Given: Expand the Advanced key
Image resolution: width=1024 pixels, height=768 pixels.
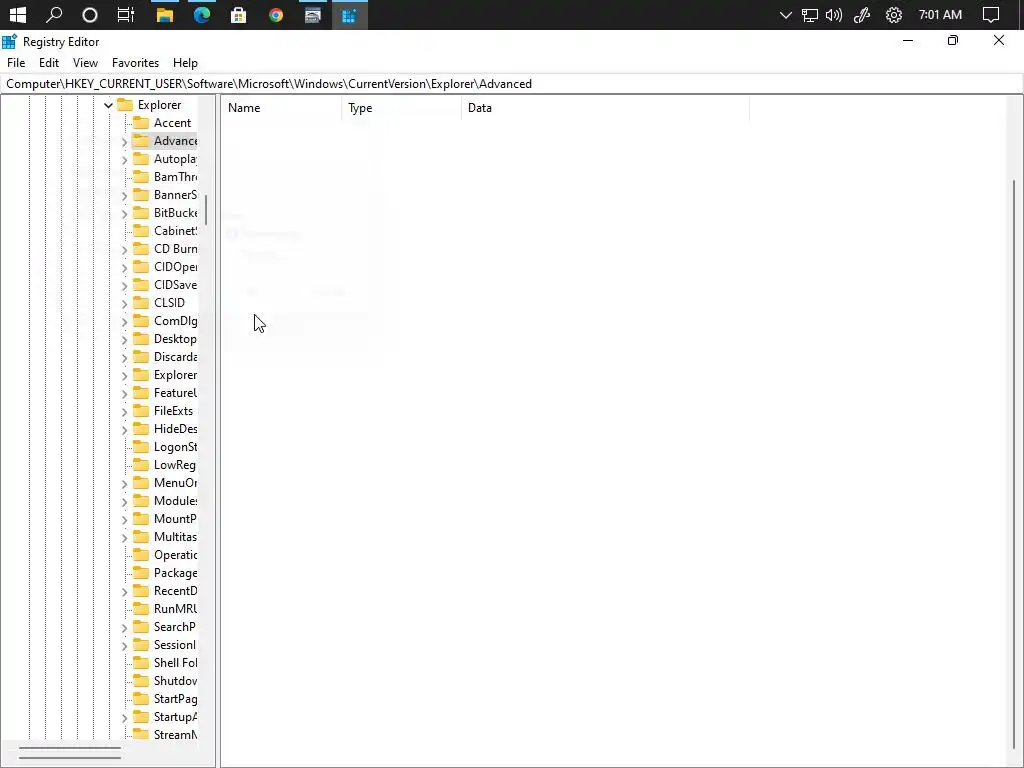Looking at the screenshot, I should tap(124, 142).
